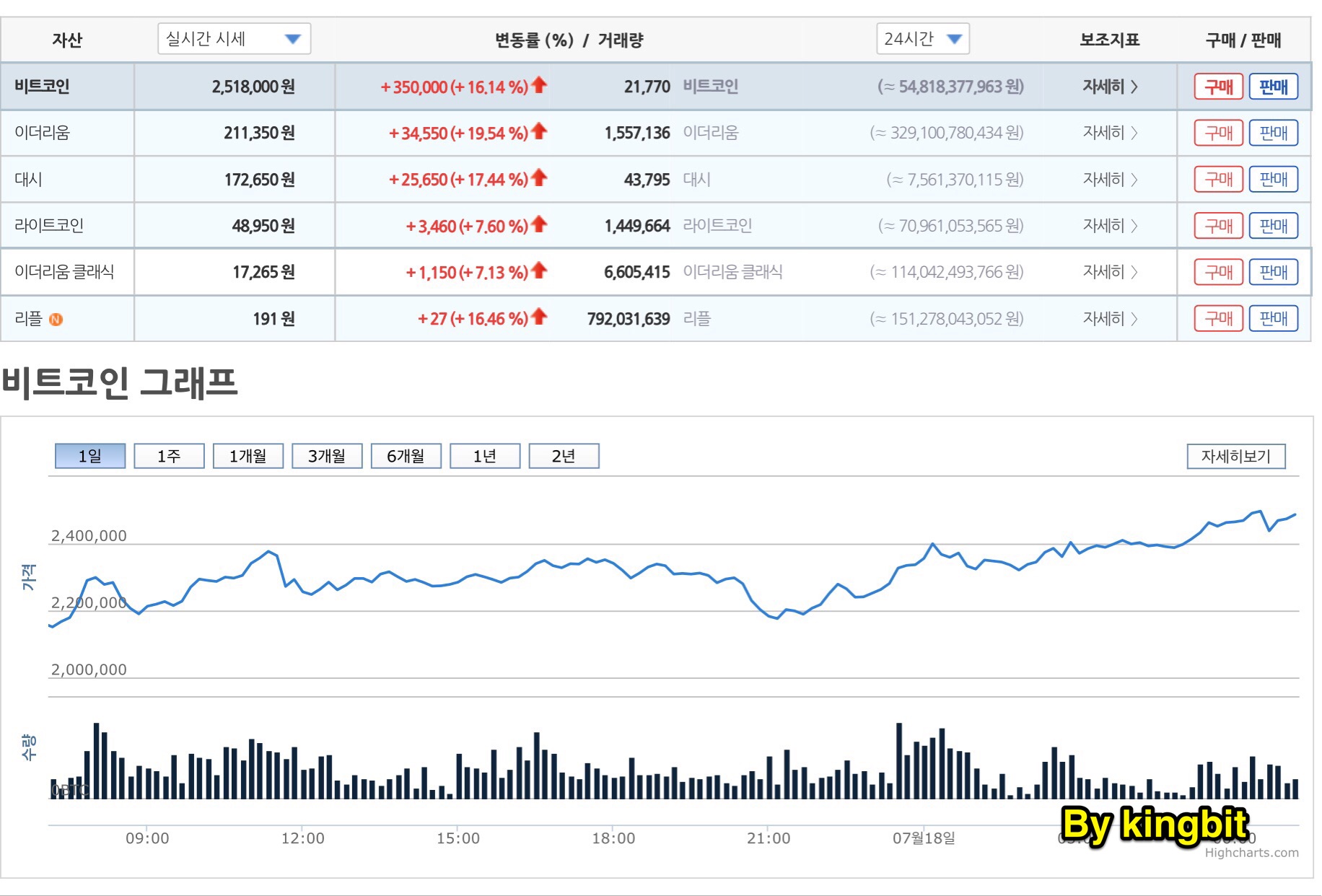Click the price 17,265 원

[x=263, y=272]
